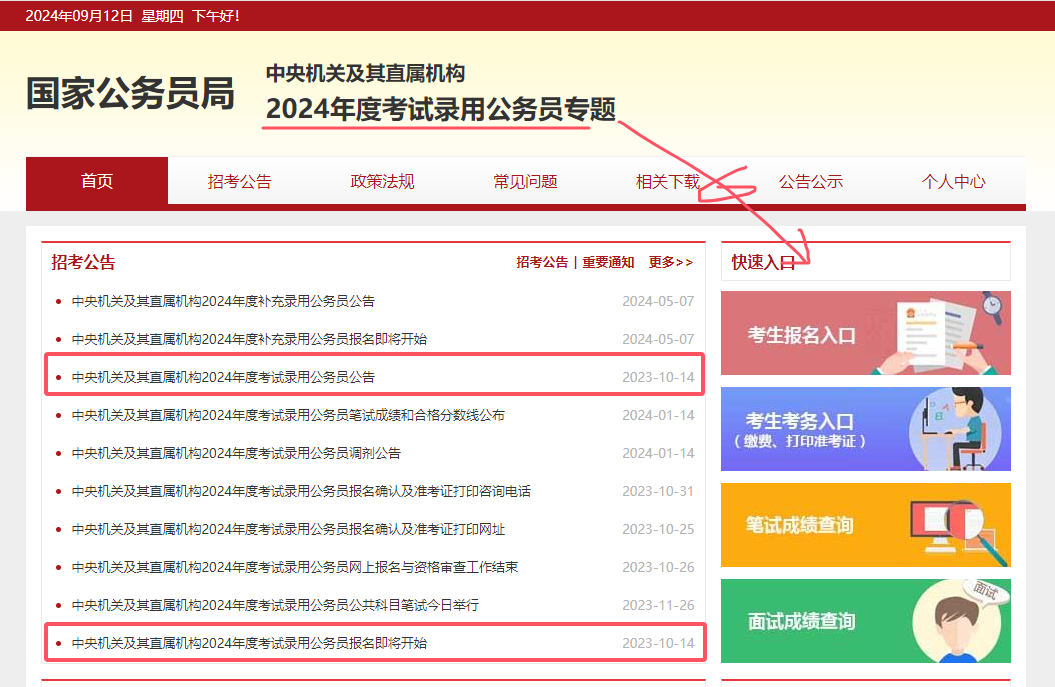Click the monitor magnifier illustration on 笔试成绩查询
1055x687 pixels.
pos(959,532)
